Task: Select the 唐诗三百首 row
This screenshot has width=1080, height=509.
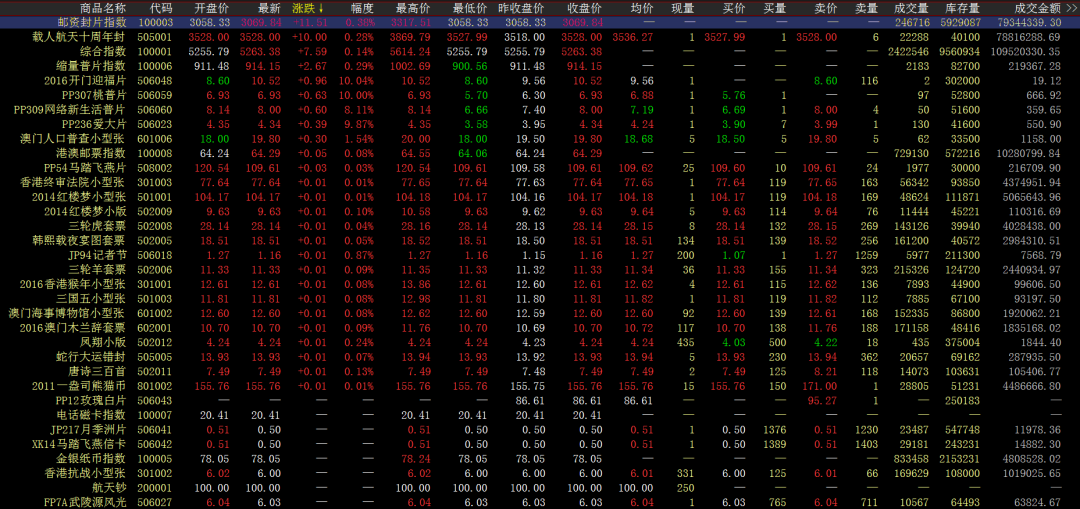Action: click(x=540, y=371)
